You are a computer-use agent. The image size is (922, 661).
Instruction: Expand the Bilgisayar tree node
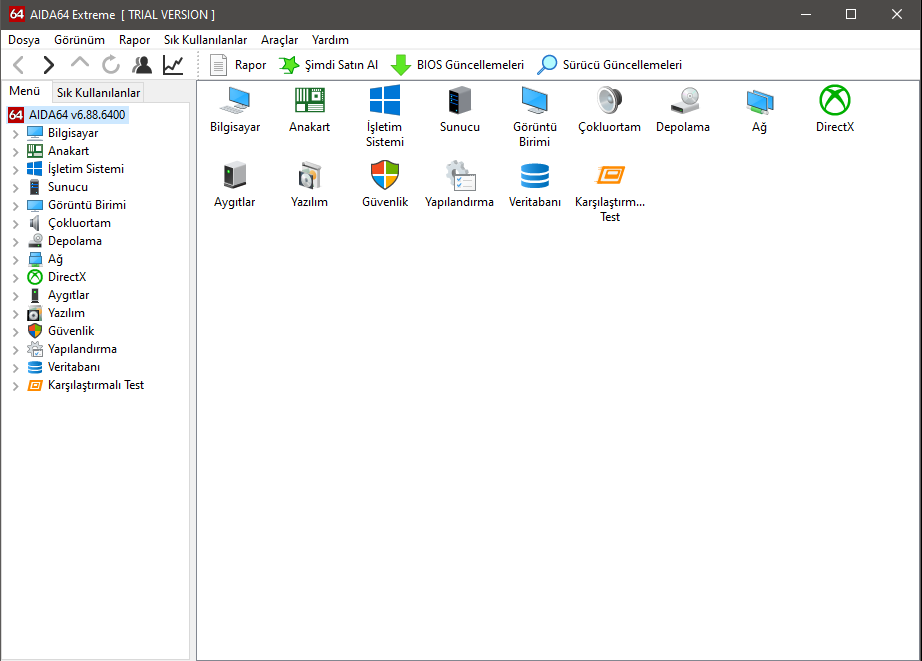(15, 134)
